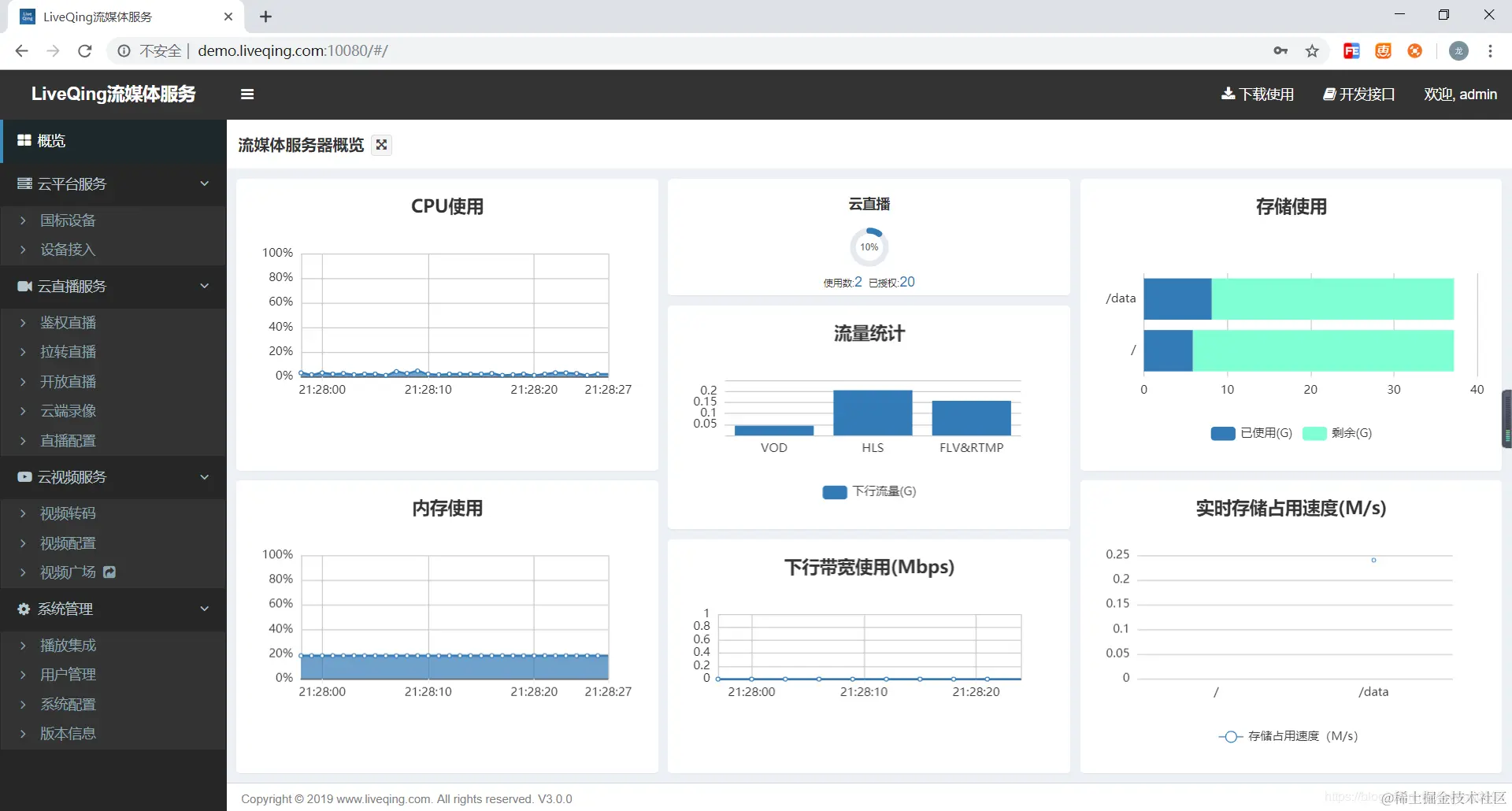Click the VOD bar in 流量统计 chart
The height and width of the screenshot is (811, 1512).
point(773,431)
